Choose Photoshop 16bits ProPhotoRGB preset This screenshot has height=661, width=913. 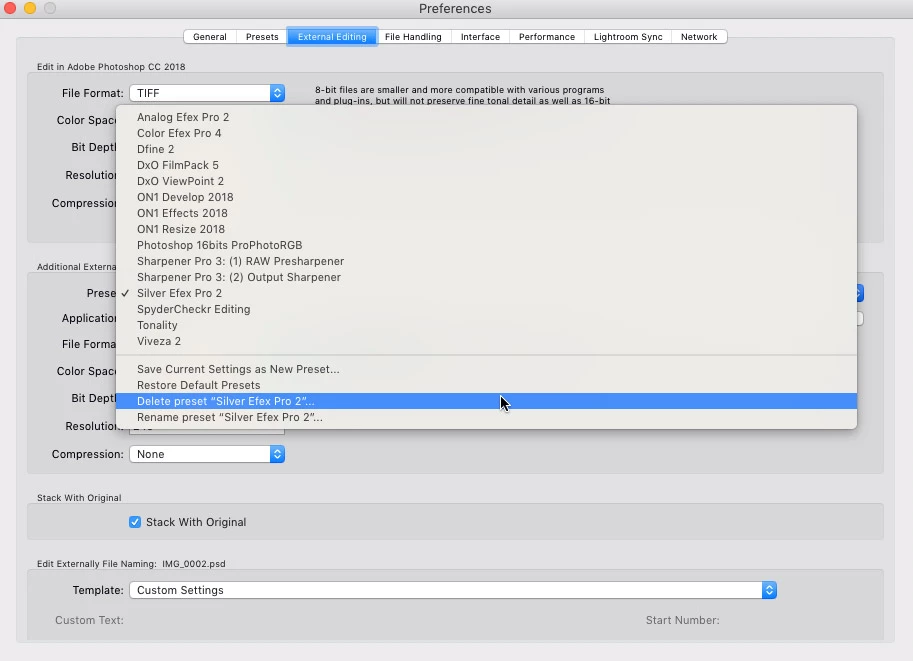click(x=486, y=245)
